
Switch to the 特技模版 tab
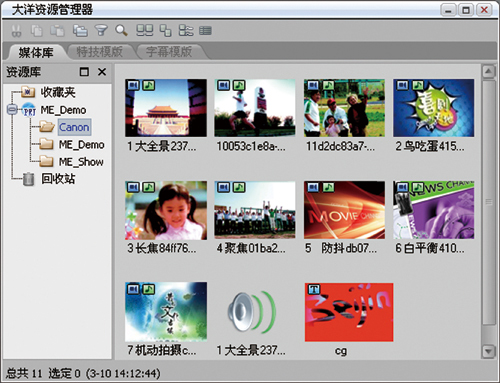(100, 52)
